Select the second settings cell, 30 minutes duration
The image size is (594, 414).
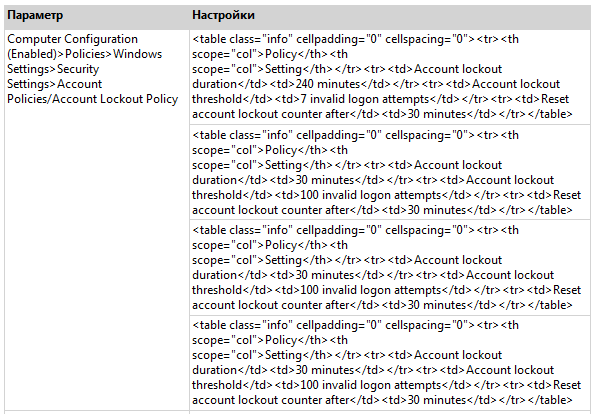pos(390,172)
